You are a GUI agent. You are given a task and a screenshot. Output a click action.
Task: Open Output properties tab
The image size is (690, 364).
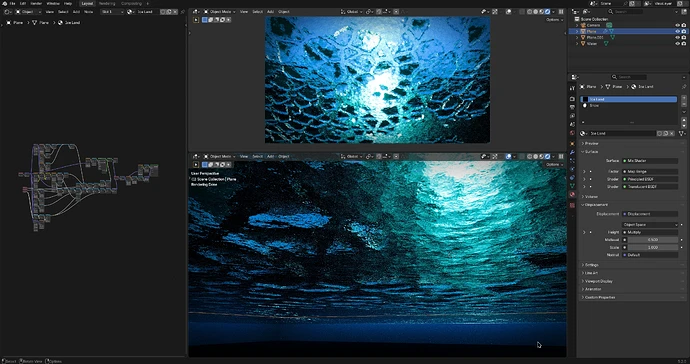pyautogui.click(x=572, y=107)
